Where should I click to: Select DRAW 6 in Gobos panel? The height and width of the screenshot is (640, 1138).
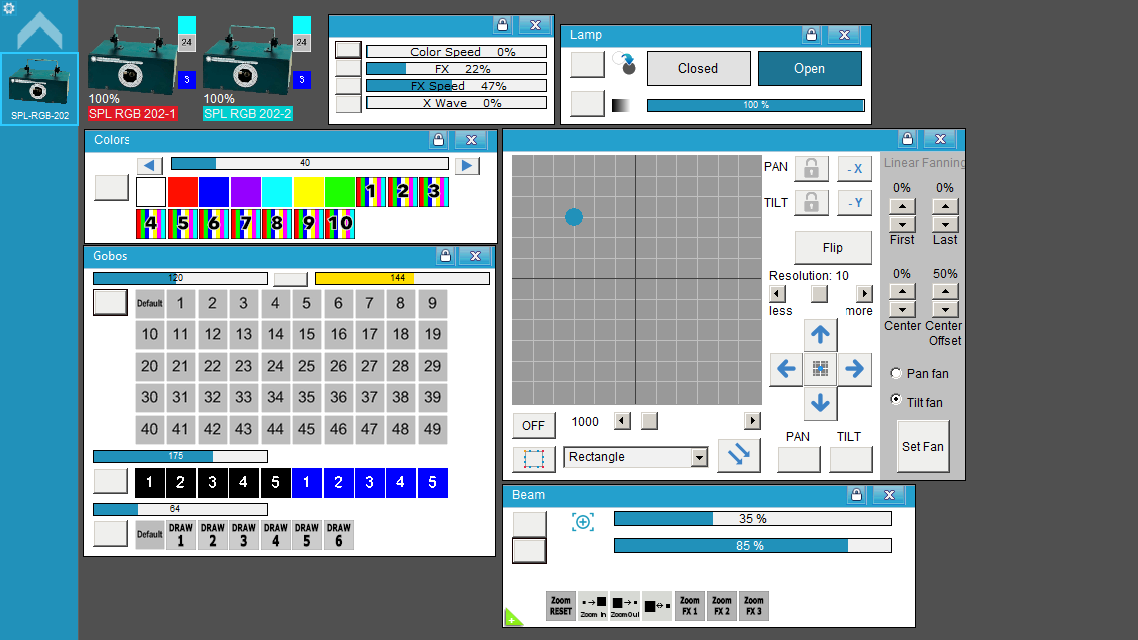coord(339,535)
